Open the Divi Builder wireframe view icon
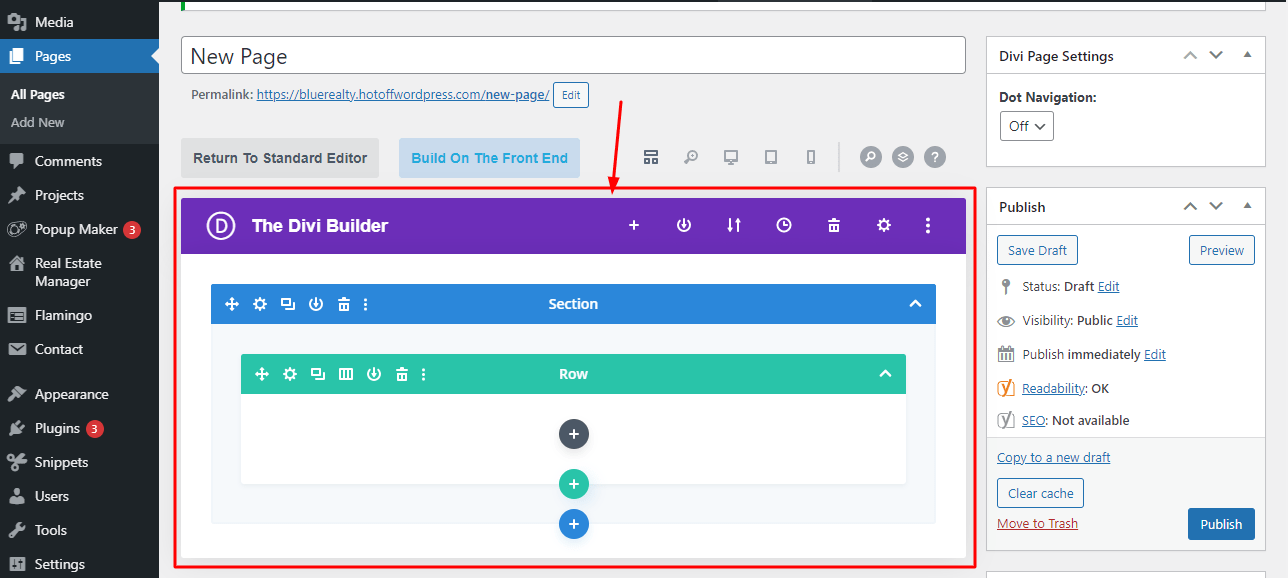This screenshot has height=578, width=1288. tap(651, 157)
